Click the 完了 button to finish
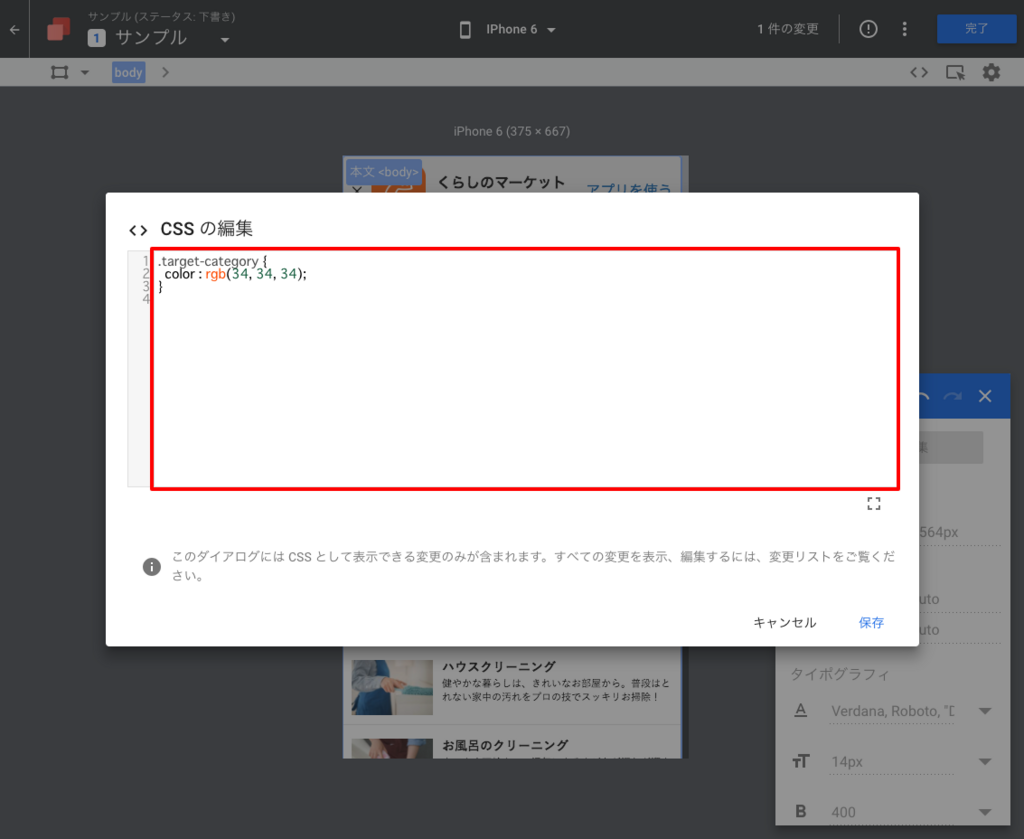Image resolution: width=1024 pixels, height=839 pixels. (x=976, y=29)
